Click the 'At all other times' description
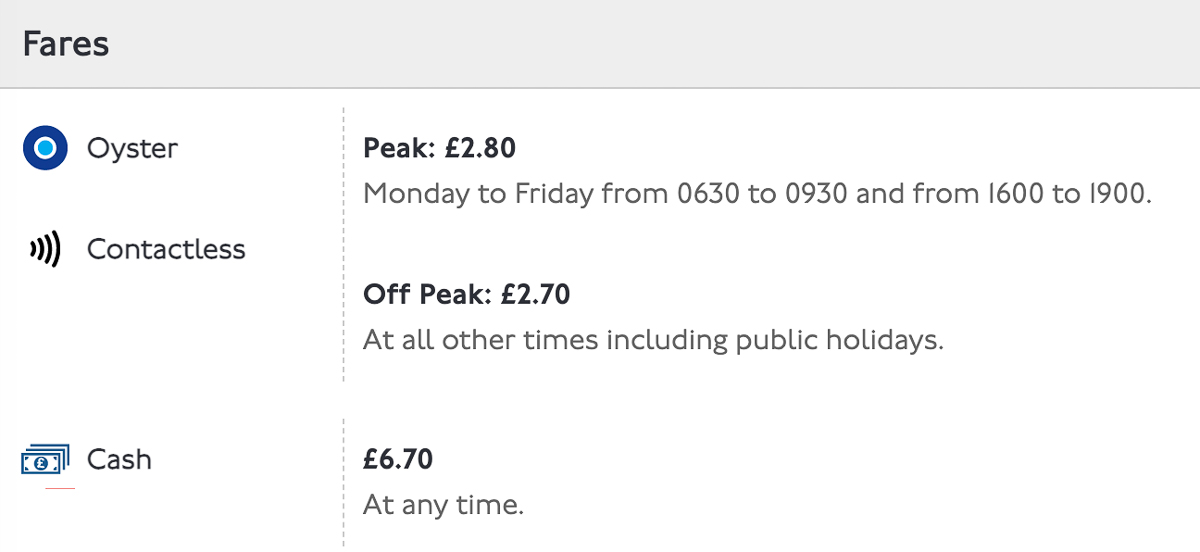The image size is (1200, 552). (653, 340)
